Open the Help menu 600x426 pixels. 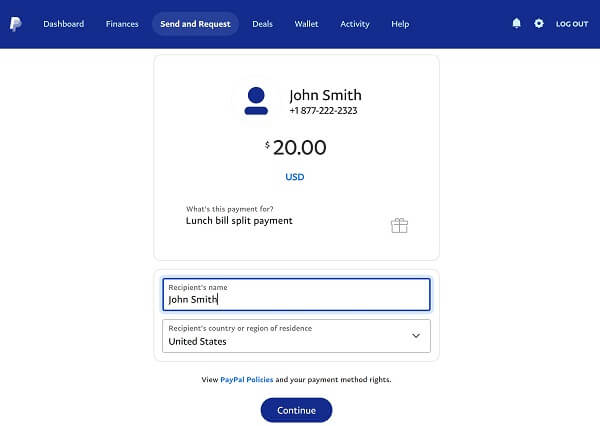click(x=400, y=24)
